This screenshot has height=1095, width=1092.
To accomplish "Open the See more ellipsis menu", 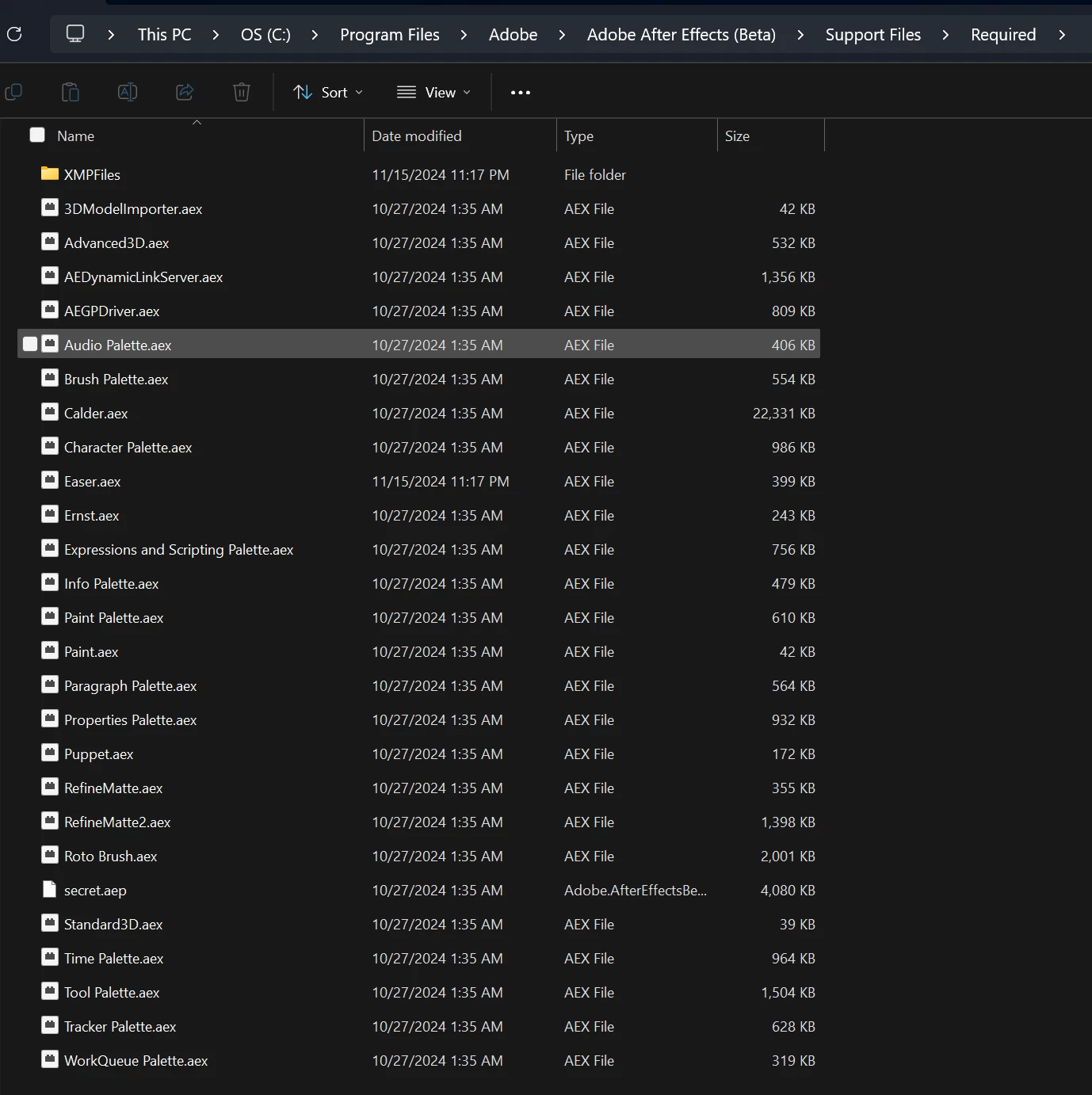I will point(521,93).
